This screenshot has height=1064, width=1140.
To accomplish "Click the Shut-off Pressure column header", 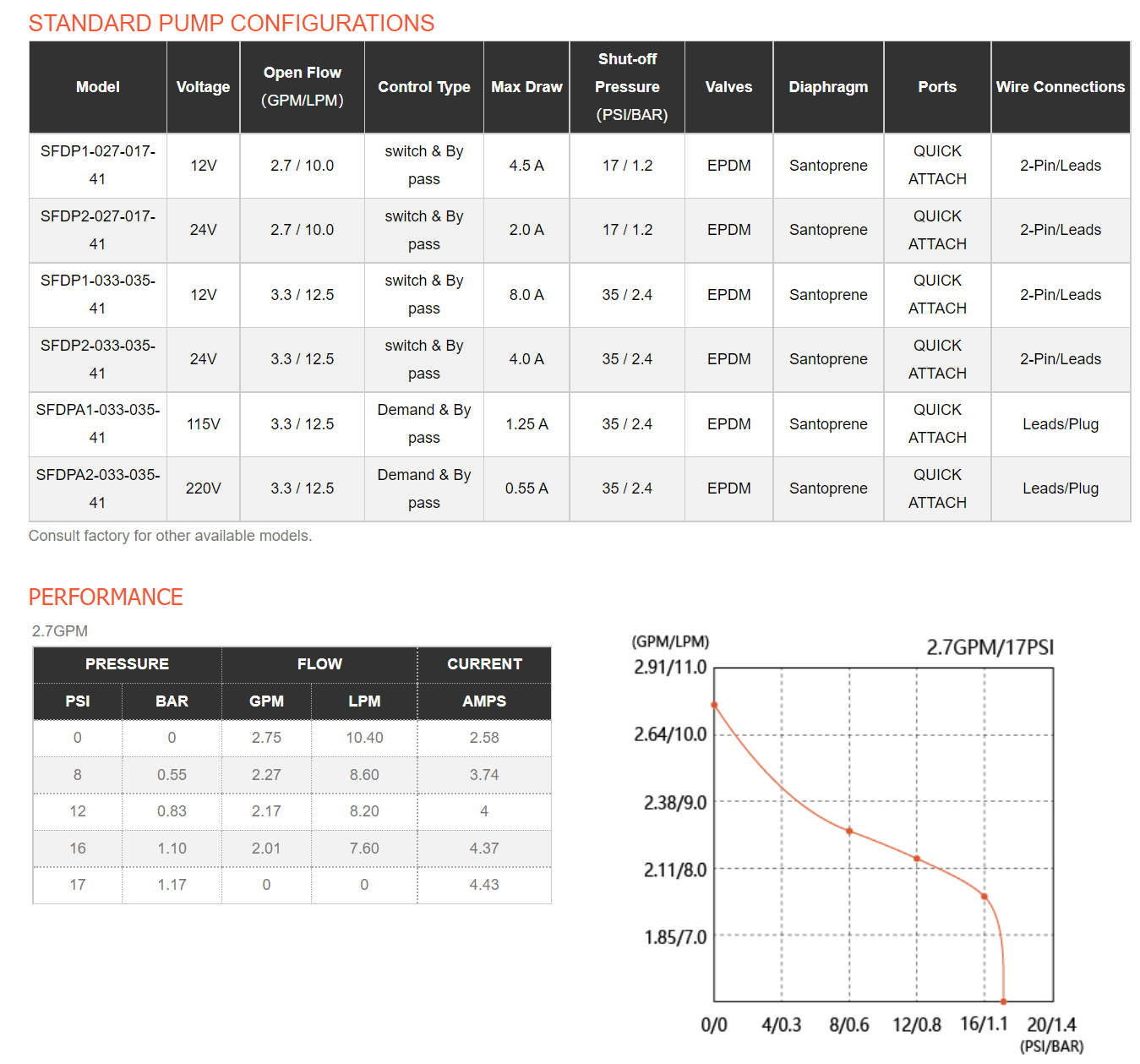I will click(627, 87).
